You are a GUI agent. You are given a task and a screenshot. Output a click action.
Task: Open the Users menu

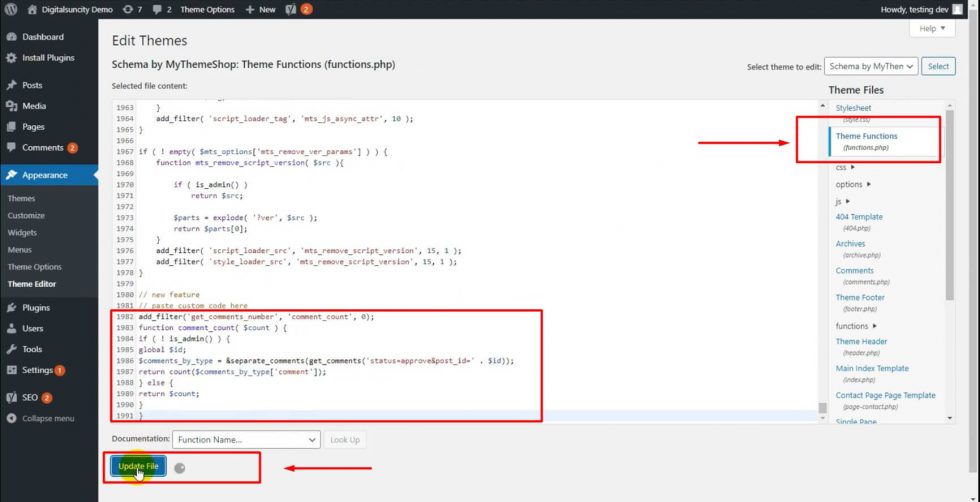[x=32, y=328]
